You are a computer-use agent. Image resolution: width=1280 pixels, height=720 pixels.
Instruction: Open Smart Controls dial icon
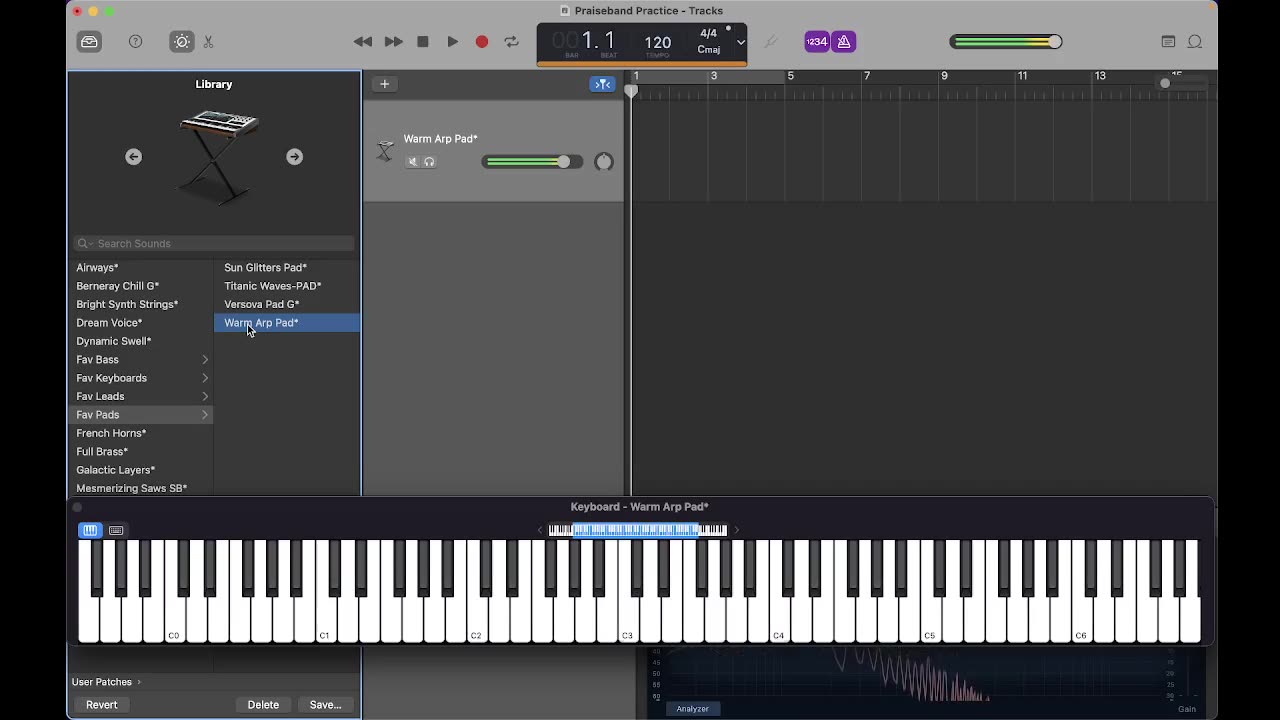(182, 42)
